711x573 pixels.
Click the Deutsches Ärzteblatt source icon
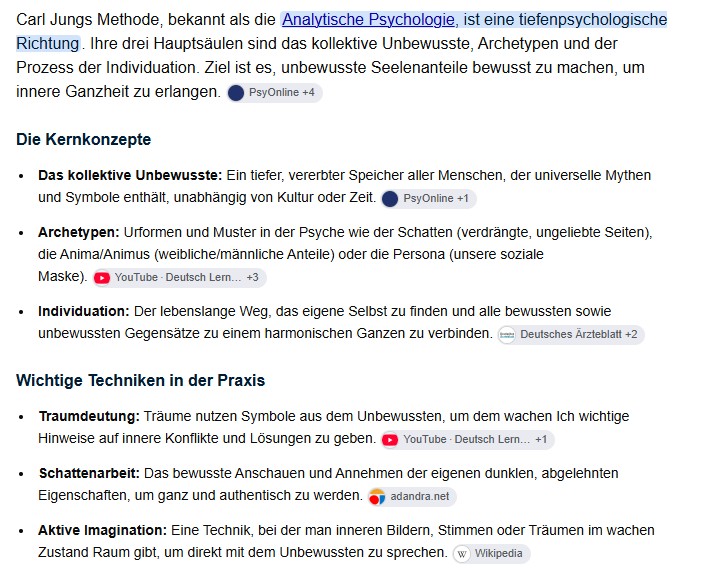click(507, 335)
